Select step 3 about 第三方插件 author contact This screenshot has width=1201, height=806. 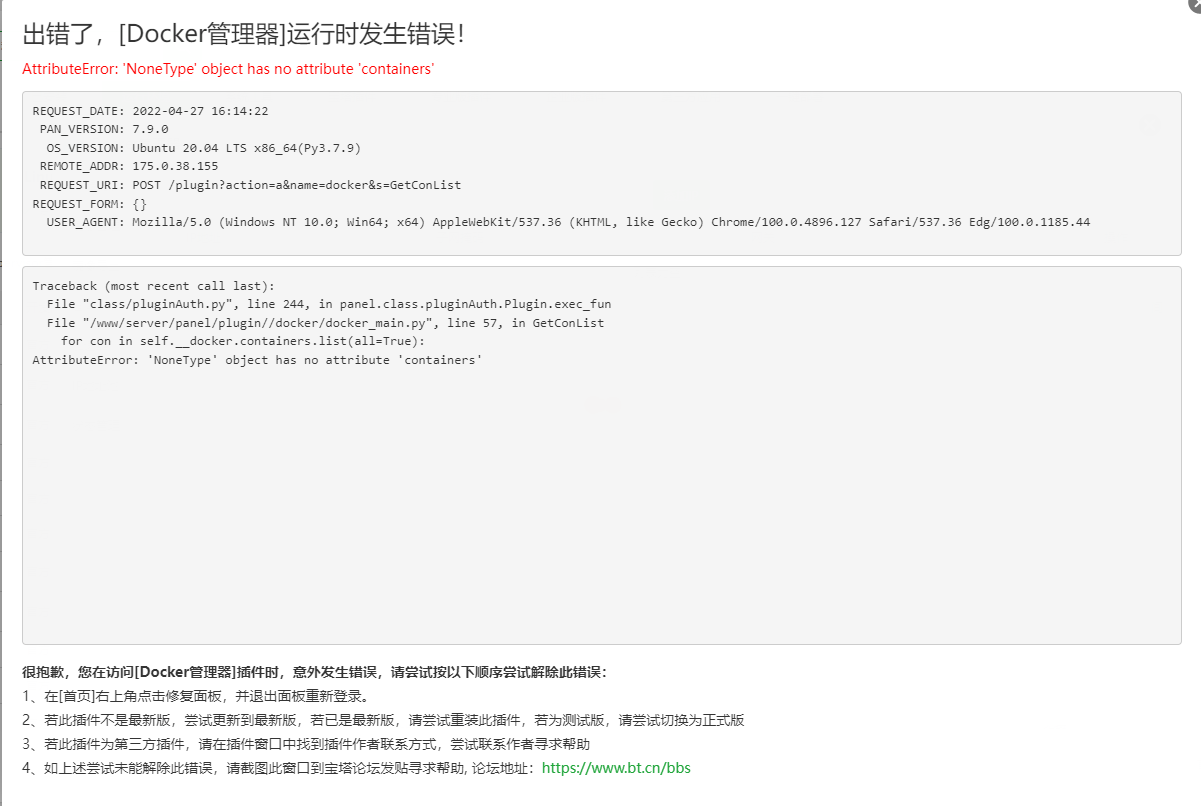[x=306, y=744]
